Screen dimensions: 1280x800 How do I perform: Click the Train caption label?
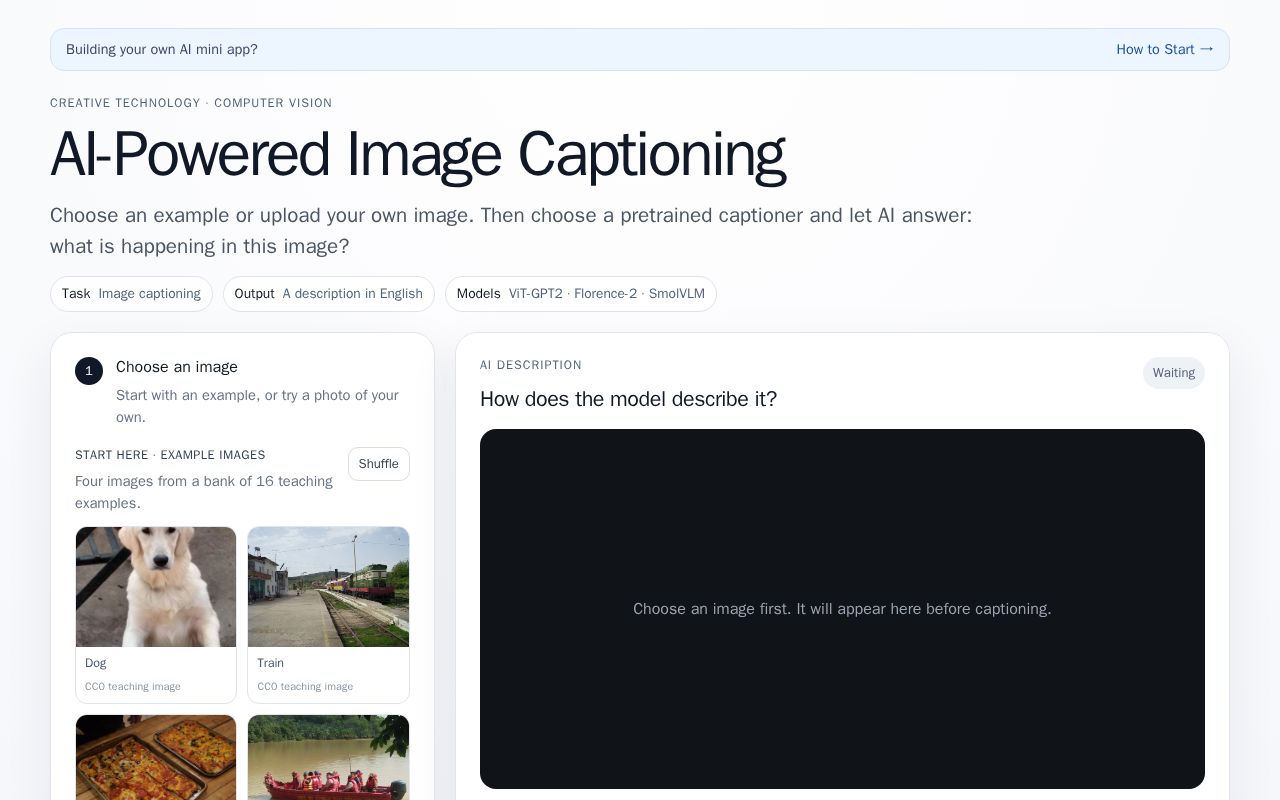click(270, 663)
